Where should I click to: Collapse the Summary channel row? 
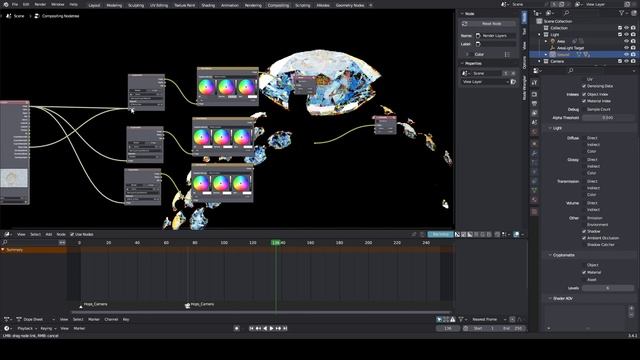[x=3, y=250]
